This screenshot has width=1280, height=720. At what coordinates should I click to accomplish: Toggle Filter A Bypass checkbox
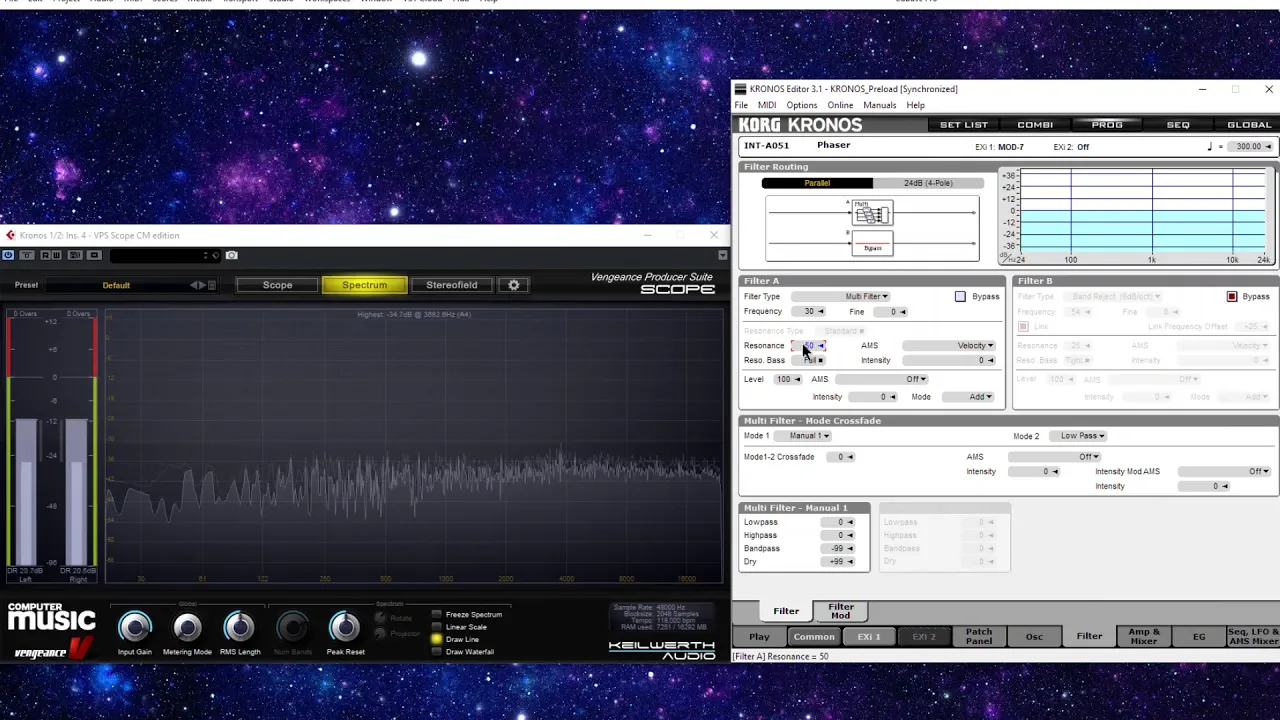coord(960,297)
